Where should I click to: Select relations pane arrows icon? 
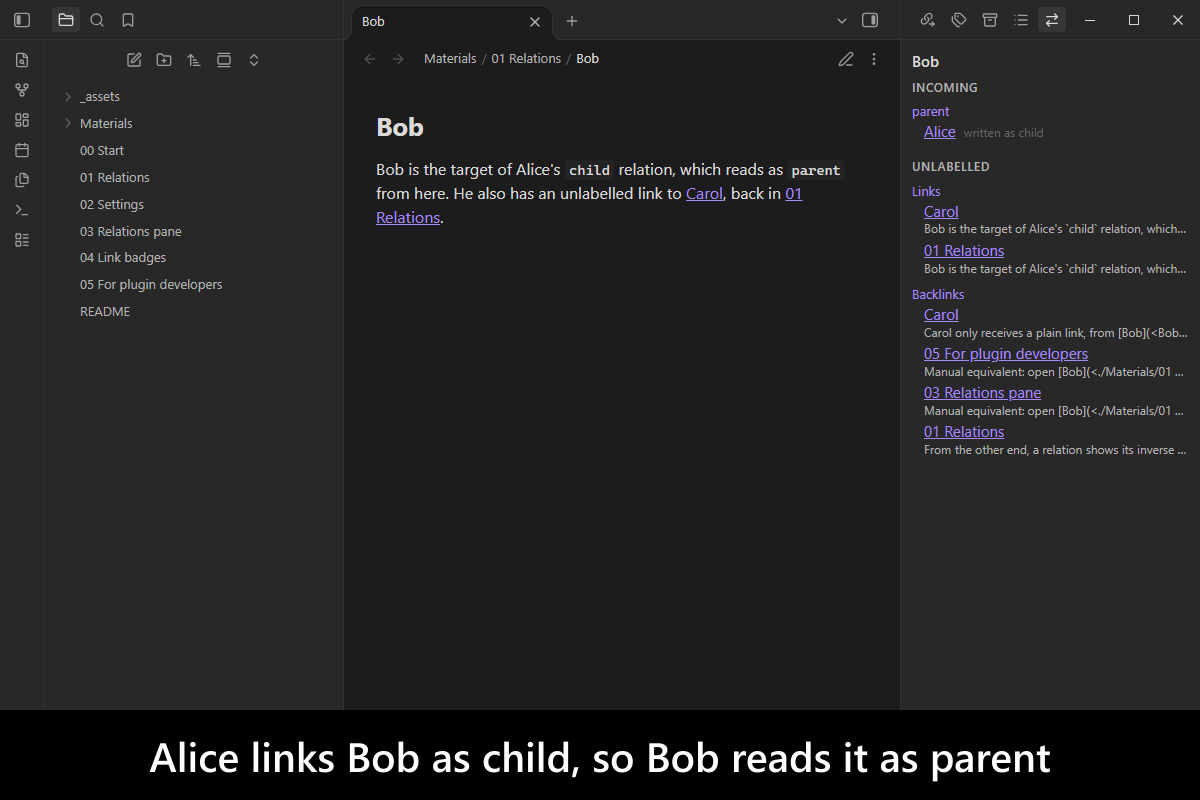pyautogui.click(x=1052, y=20)
